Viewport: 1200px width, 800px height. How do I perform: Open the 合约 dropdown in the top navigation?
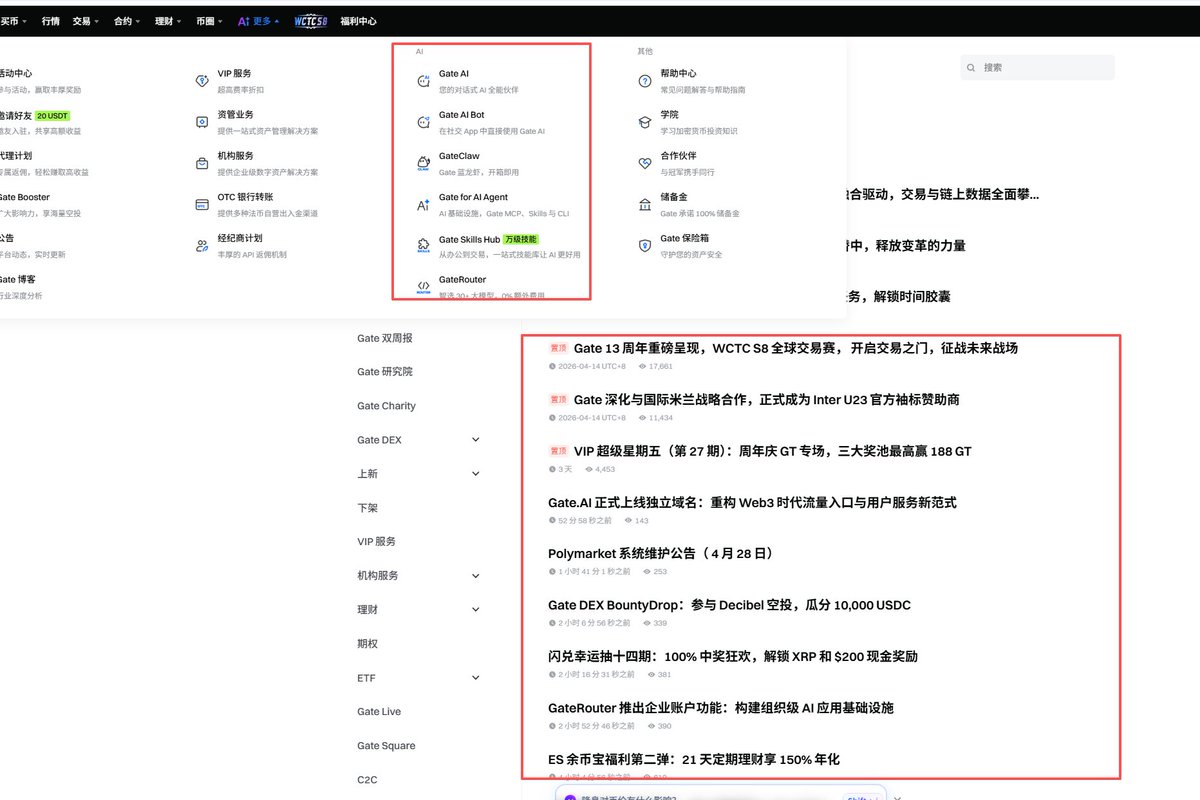tap(127, 20)
